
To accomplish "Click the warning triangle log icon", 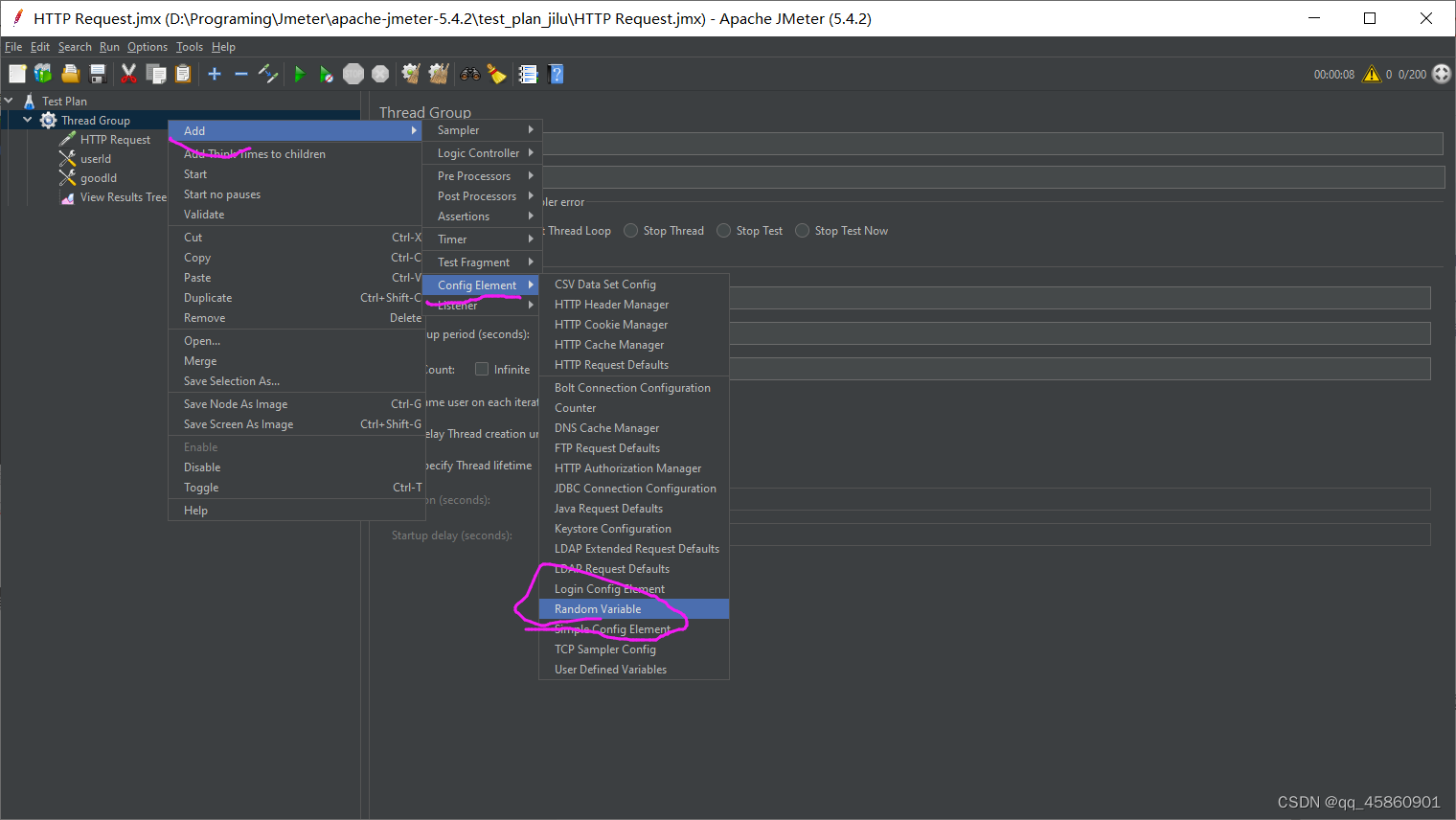I will 1372,74.
